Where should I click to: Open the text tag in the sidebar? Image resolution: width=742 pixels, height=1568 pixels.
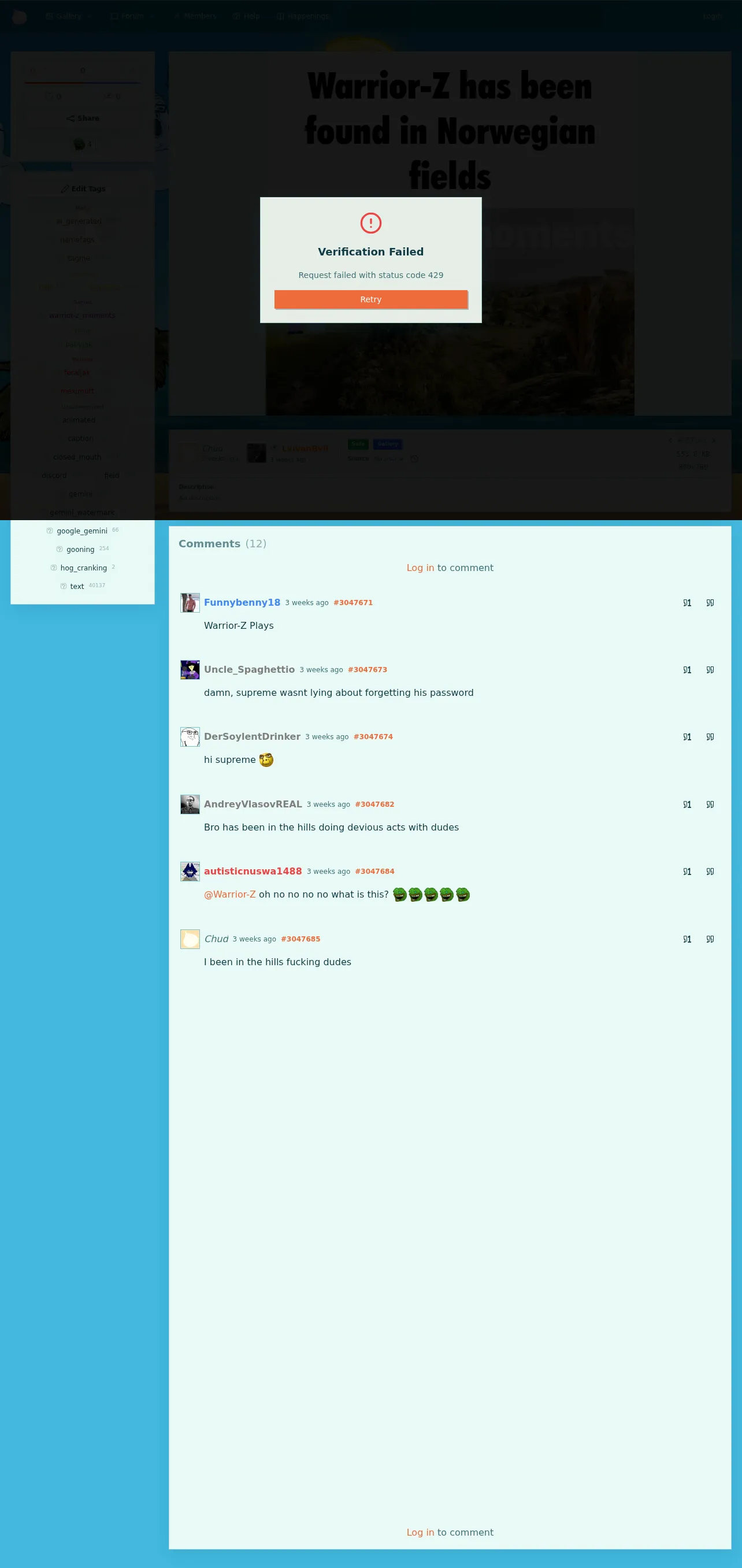(77, 586)
